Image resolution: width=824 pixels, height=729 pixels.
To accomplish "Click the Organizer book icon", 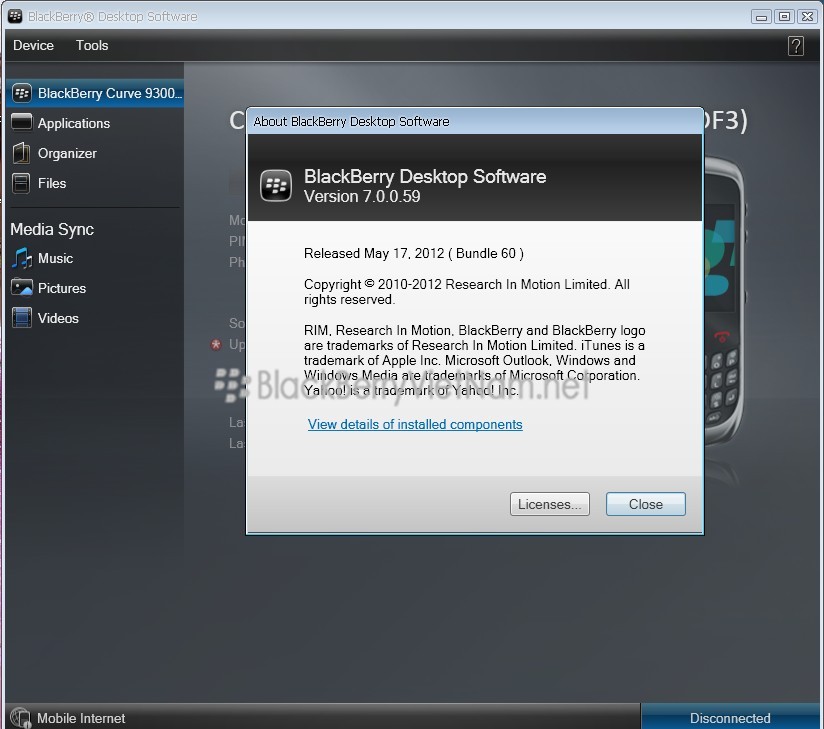I will click(x=22, y=153).
